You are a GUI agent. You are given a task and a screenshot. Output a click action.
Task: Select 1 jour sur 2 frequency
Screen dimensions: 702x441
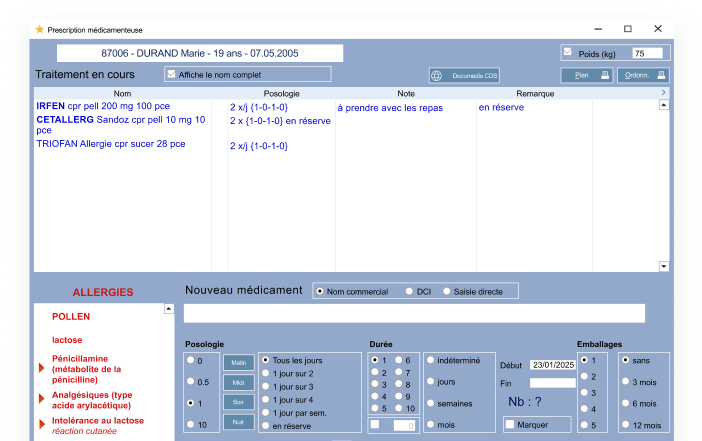point(266,373)
